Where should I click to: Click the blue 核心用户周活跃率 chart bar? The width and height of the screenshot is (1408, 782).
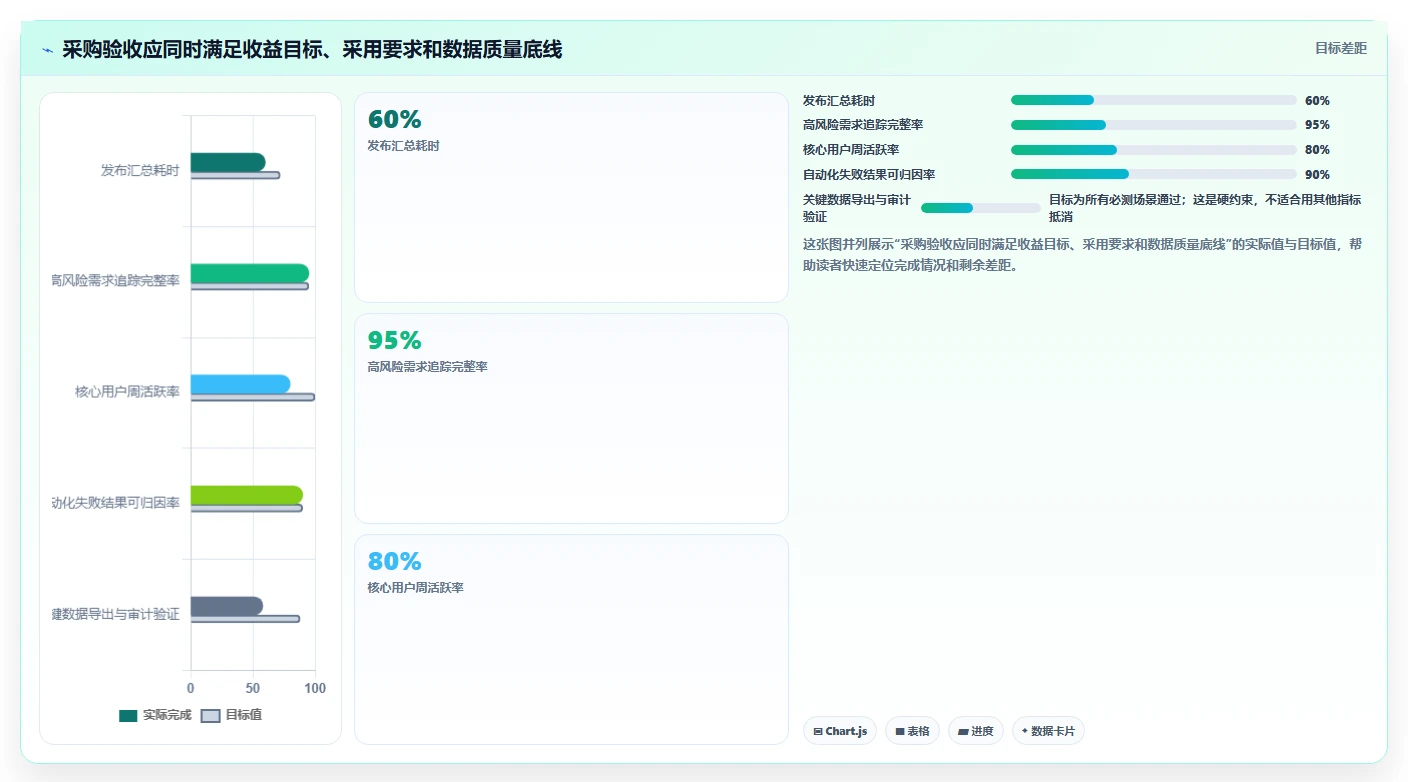pyautogui.click(x=241, y=384)
